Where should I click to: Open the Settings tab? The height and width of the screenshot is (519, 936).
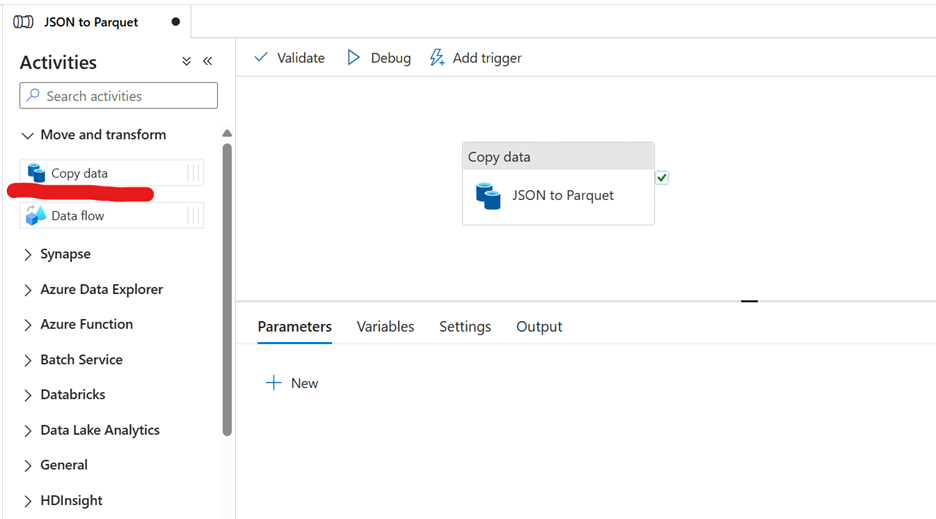pyautogui.click(x=465, y=327)
